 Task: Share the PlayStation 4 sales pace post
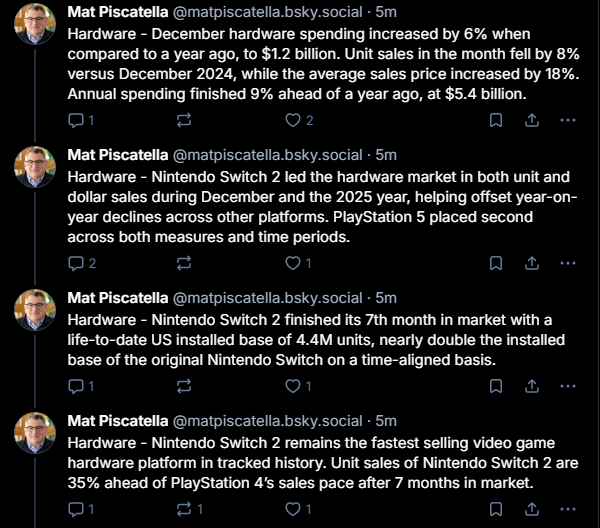532,510
